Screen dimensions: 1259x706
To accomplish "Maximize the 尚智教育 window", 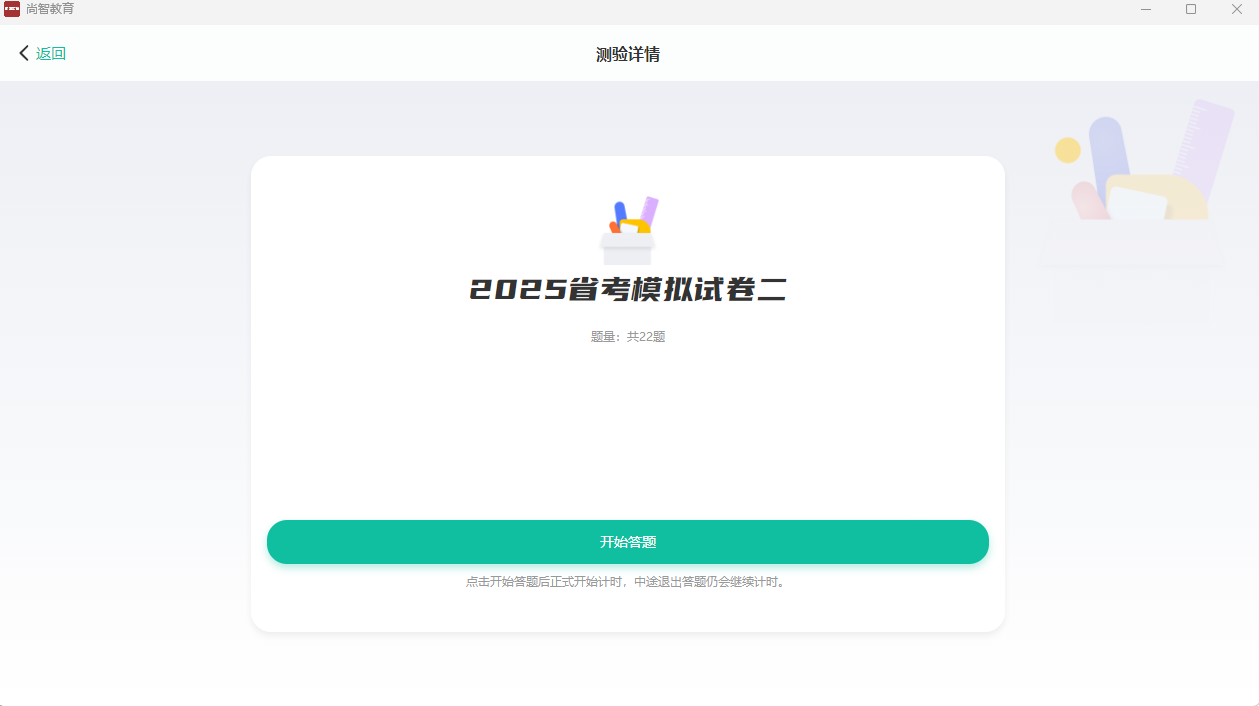I will tap(1191, 9).
